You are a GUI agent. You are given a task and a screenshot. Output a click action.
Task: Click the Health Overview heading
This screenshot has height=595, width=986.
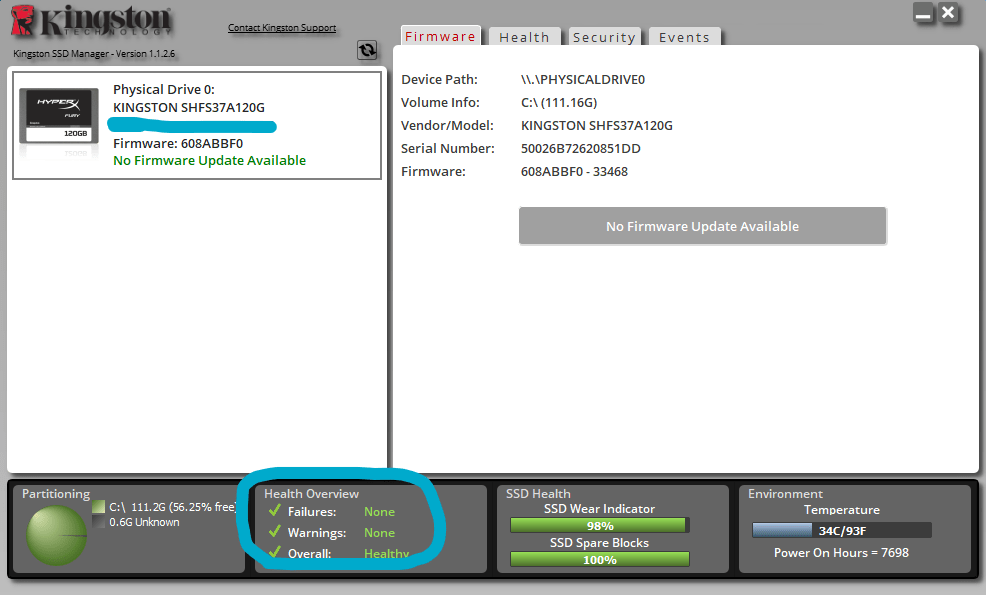(x=311, y=494)
